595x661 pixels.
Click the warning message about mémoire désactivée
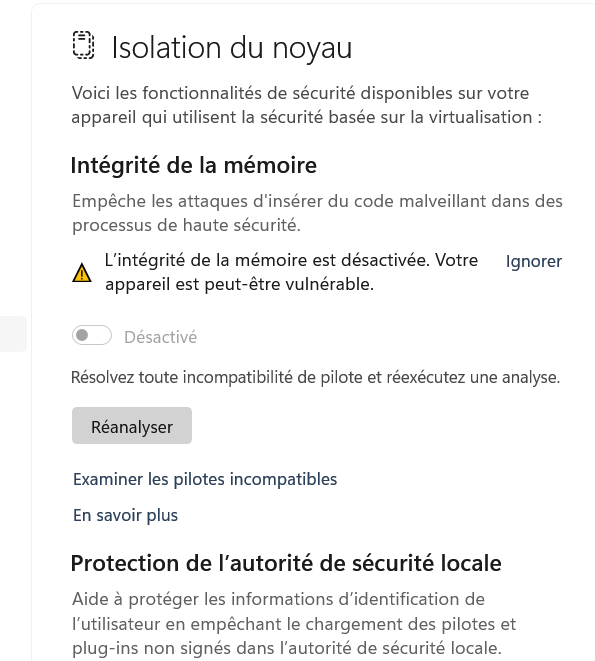291,272
